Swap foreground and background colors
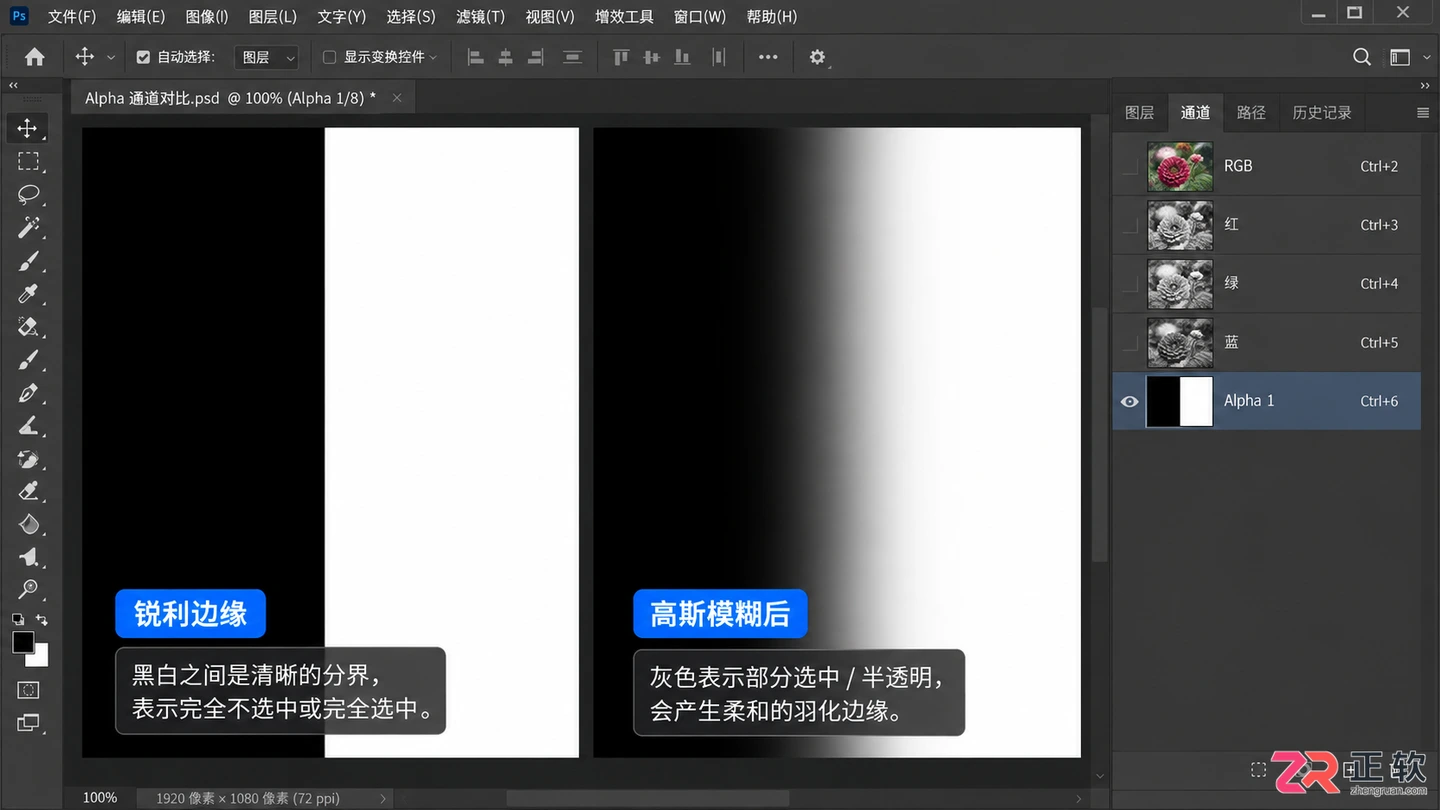Viewport: 1440px width, 810px height. click(42, 620)
